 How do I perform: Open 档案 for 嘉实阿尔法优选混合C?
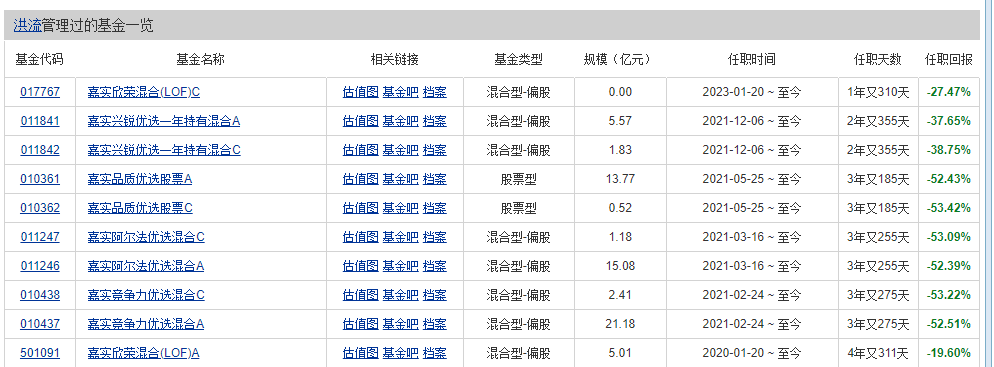435,237
